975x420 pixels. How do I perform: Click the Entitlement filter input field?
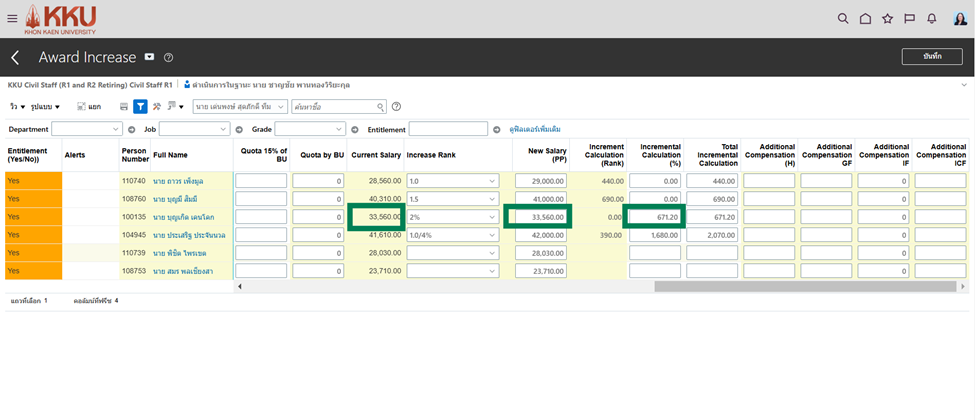point(448,129)
